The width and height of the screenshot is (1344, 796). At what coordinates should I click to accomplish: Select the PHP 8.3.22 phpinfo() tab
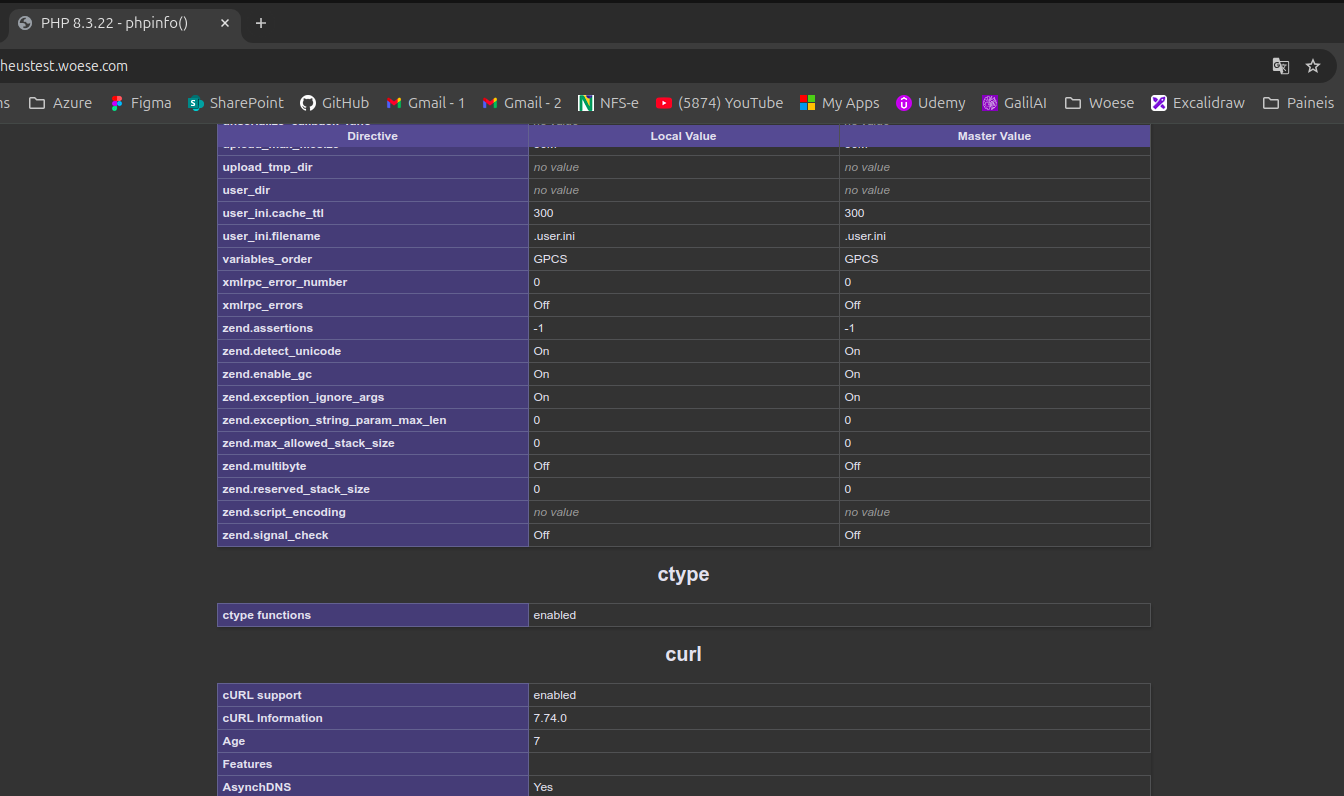click(115, 23)
